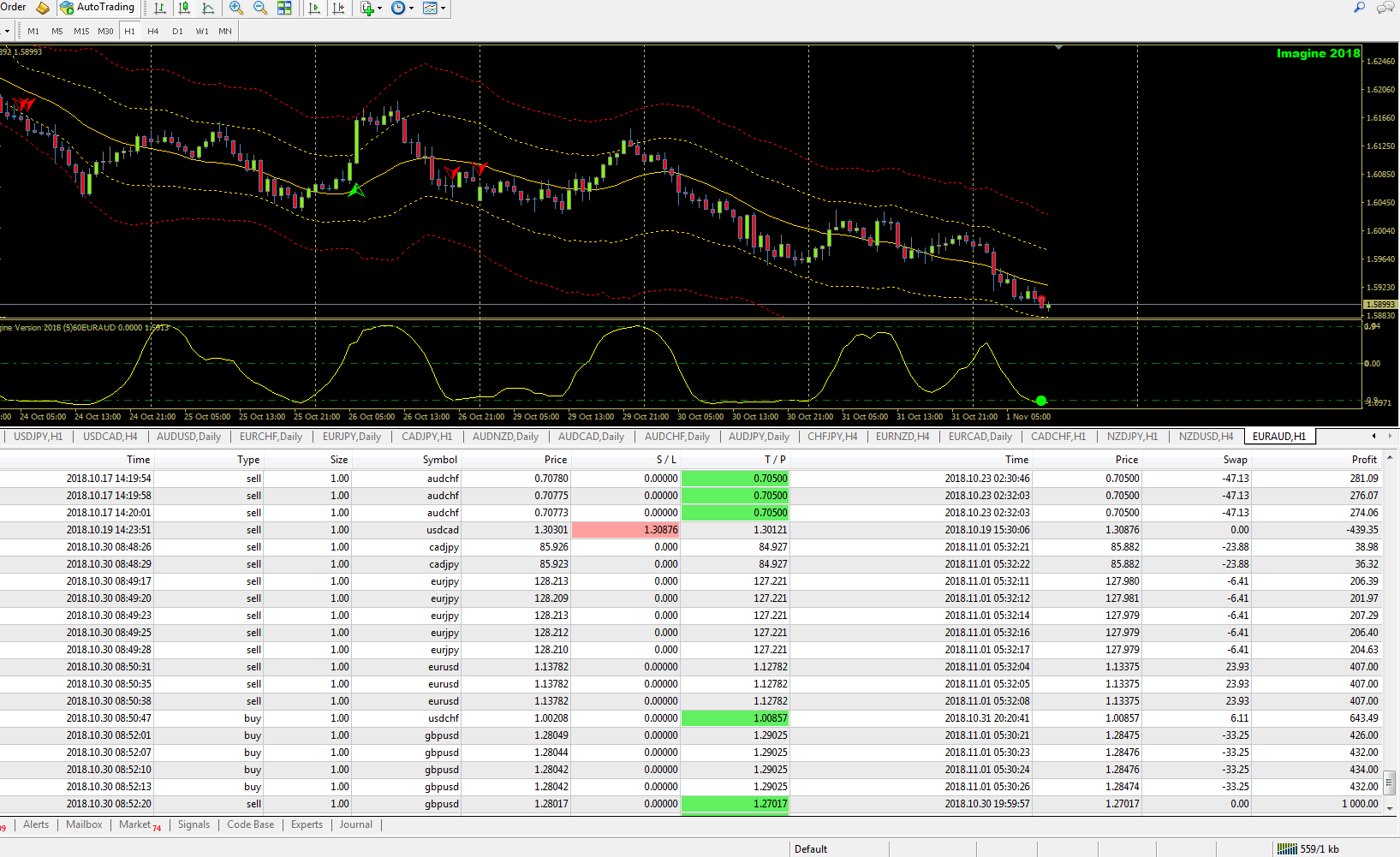
Task: Select the D1 timeframe
Action: point(177,31)
